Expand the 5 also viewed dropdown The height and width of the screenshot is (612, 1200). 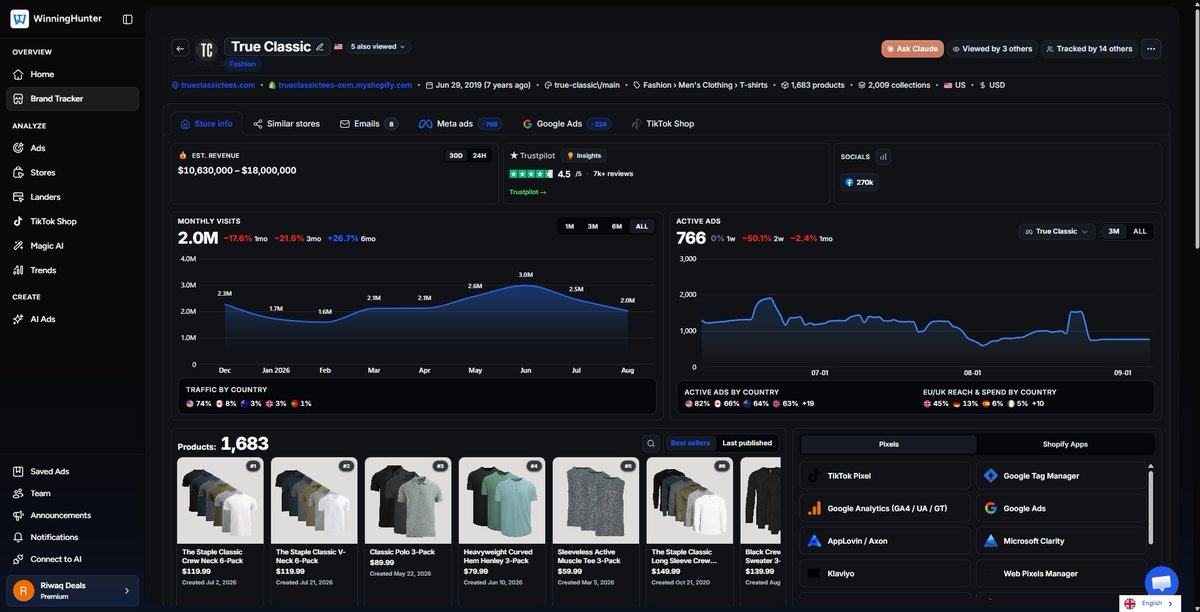pos(378,47)
